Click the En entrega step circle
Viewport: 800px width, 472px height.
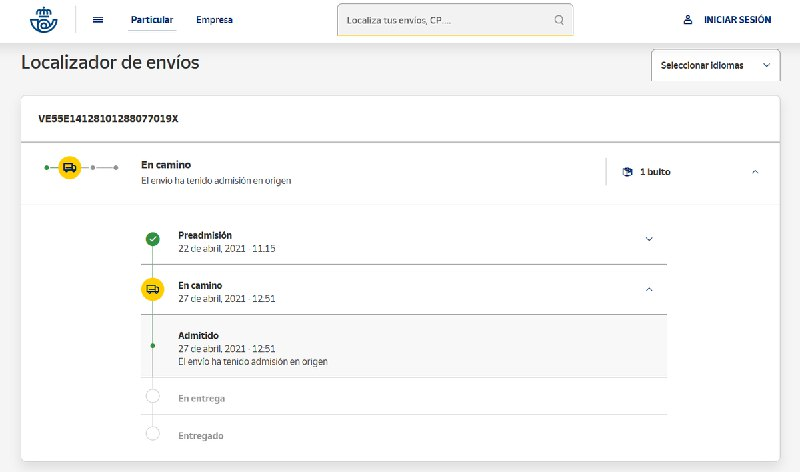tap(153, 396)
